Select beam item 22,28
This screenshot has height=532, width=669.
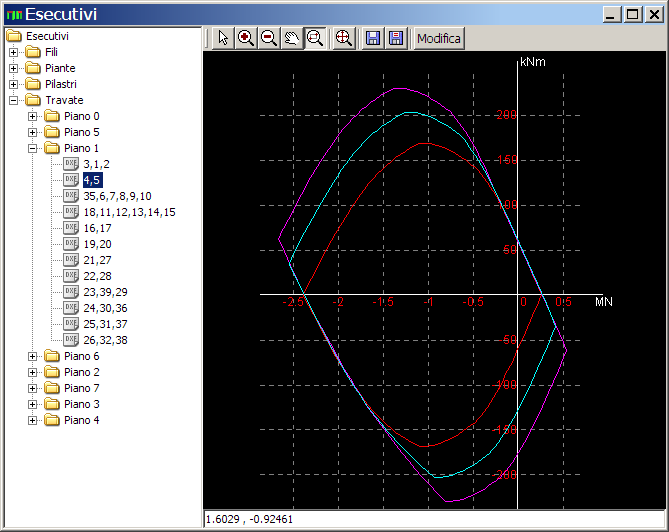(97, 276)
